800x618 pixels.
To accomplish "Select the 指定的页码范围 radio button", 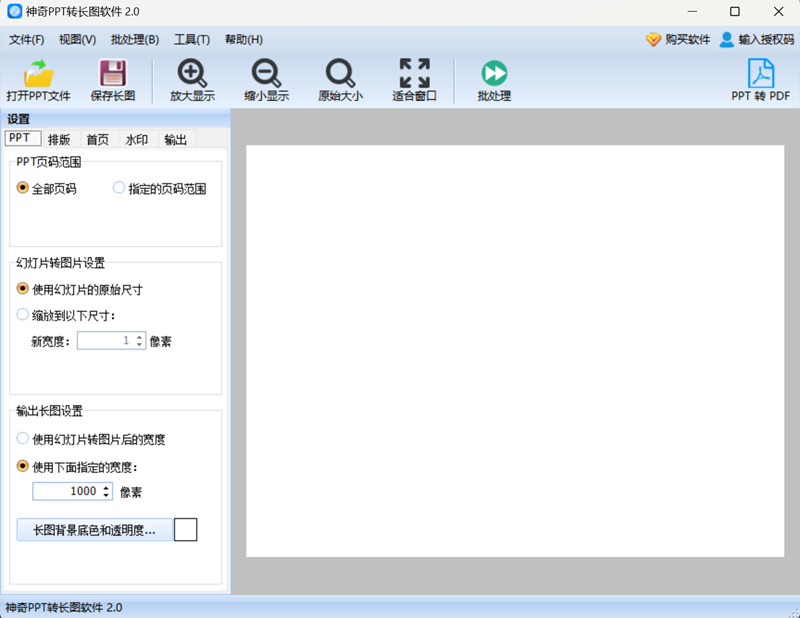I will tap(119, 188).
